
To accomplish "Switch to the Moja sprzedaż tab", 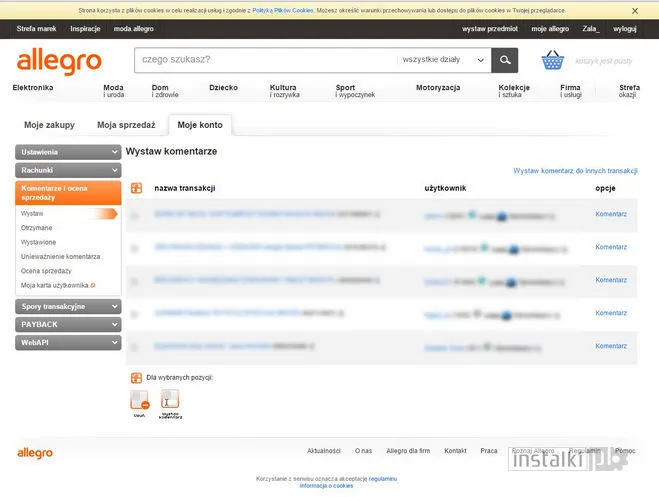I will (126, 125).
